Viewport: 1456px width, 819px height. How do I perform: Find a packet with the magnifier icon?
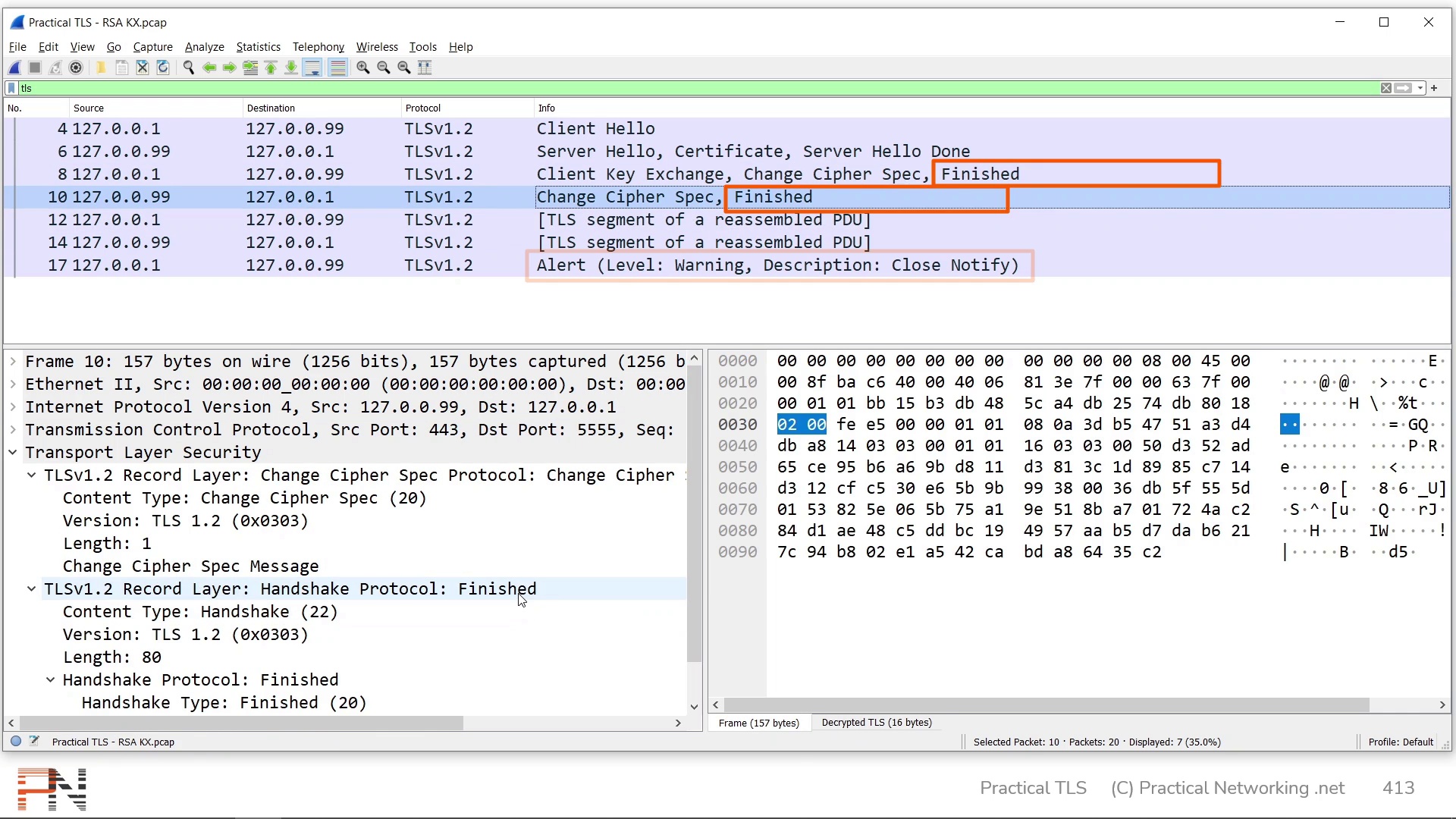click(x=189, y=67)
